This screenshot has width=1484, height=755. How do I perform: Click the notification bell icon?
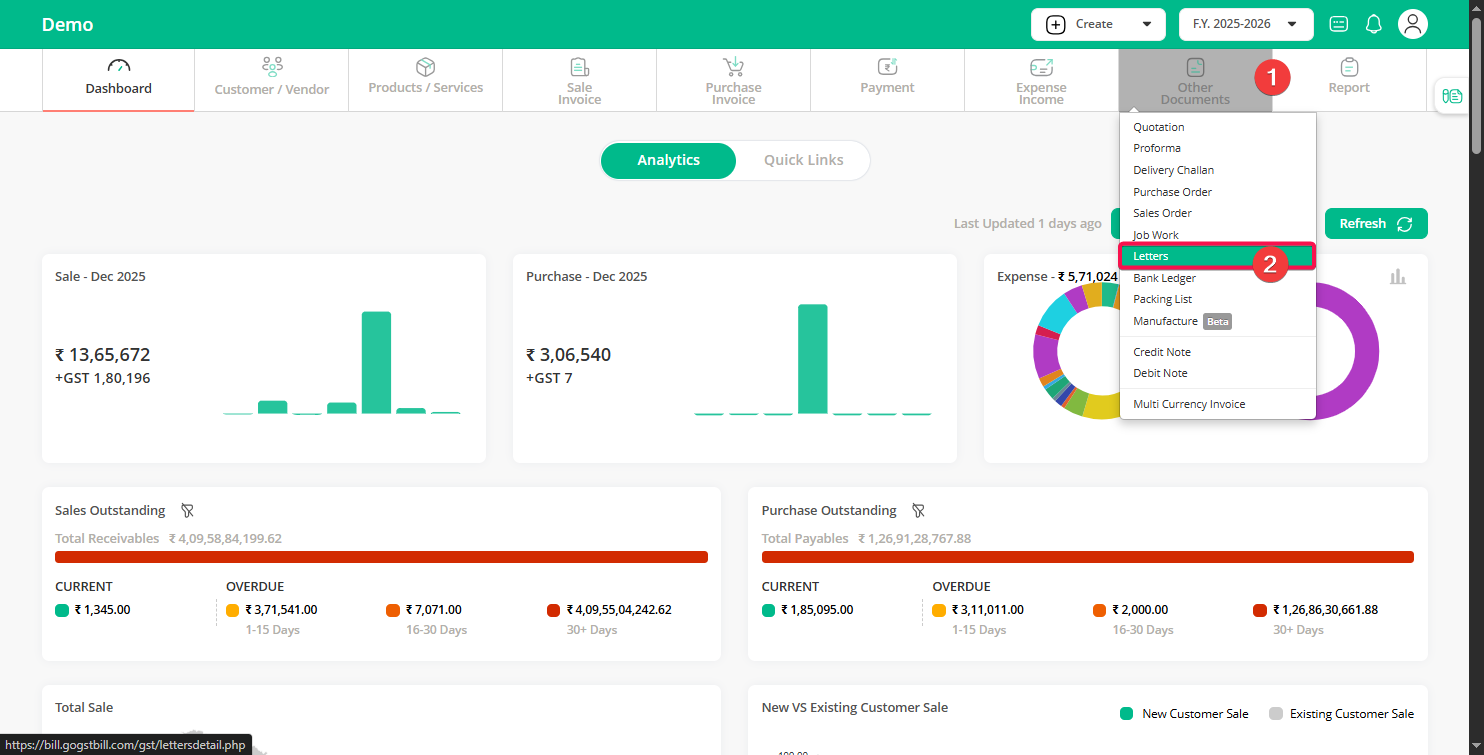[1374, 24]
